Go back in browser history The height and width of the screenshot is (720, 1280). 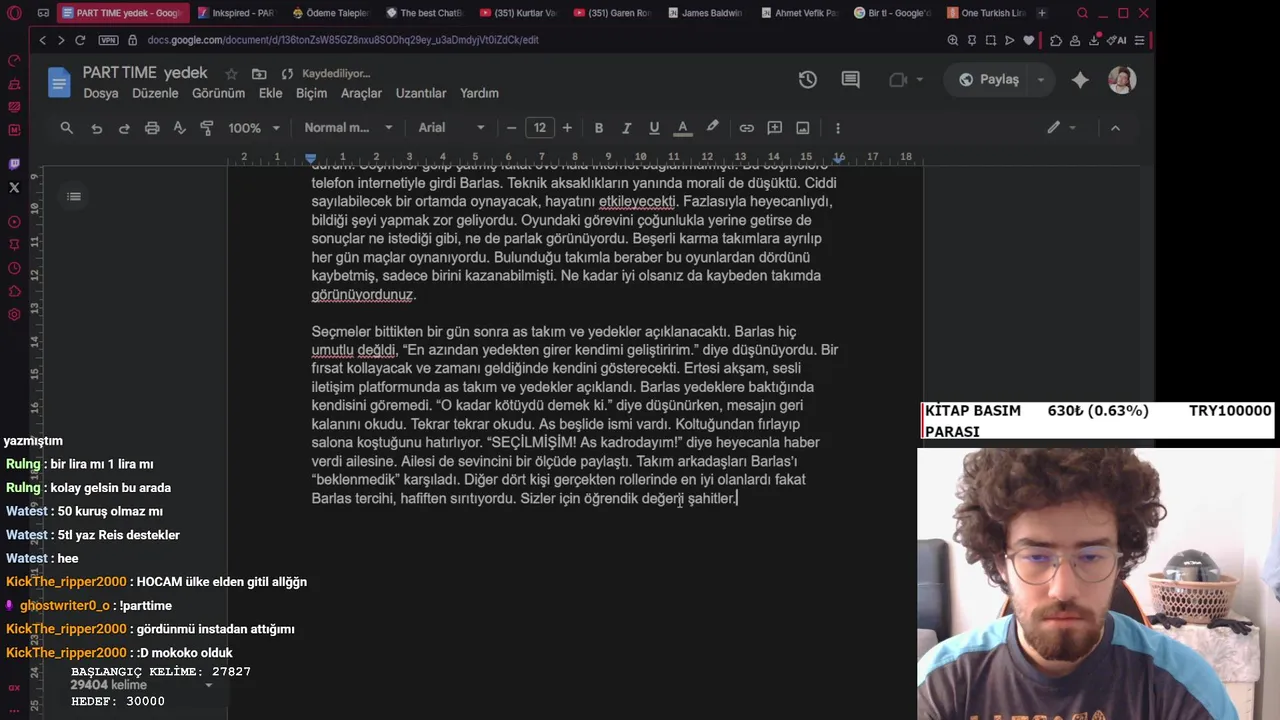coord(42,40)
